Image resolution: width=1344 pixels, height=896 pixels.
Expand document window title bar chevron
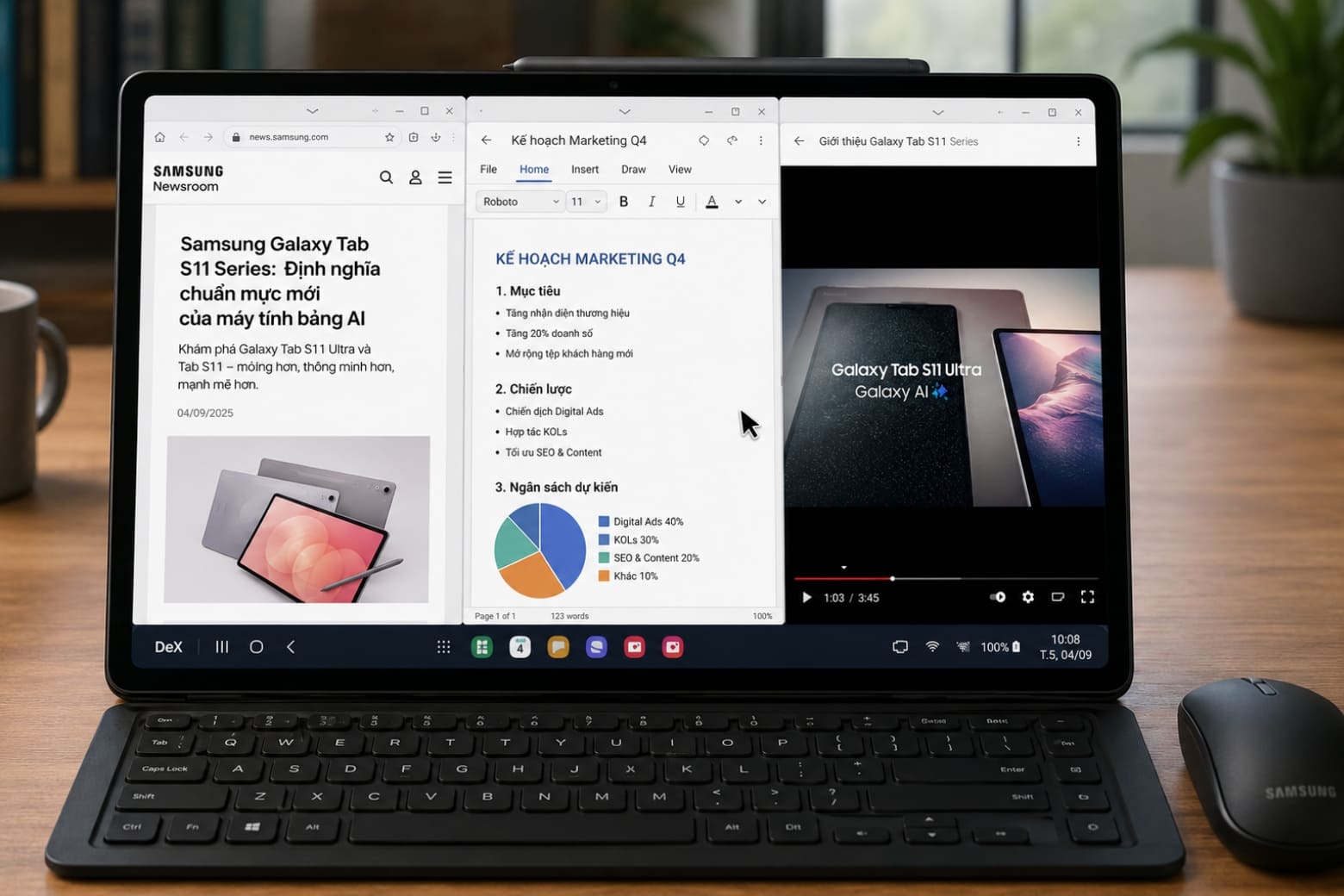pyautogui.click(x=625, y=111)
